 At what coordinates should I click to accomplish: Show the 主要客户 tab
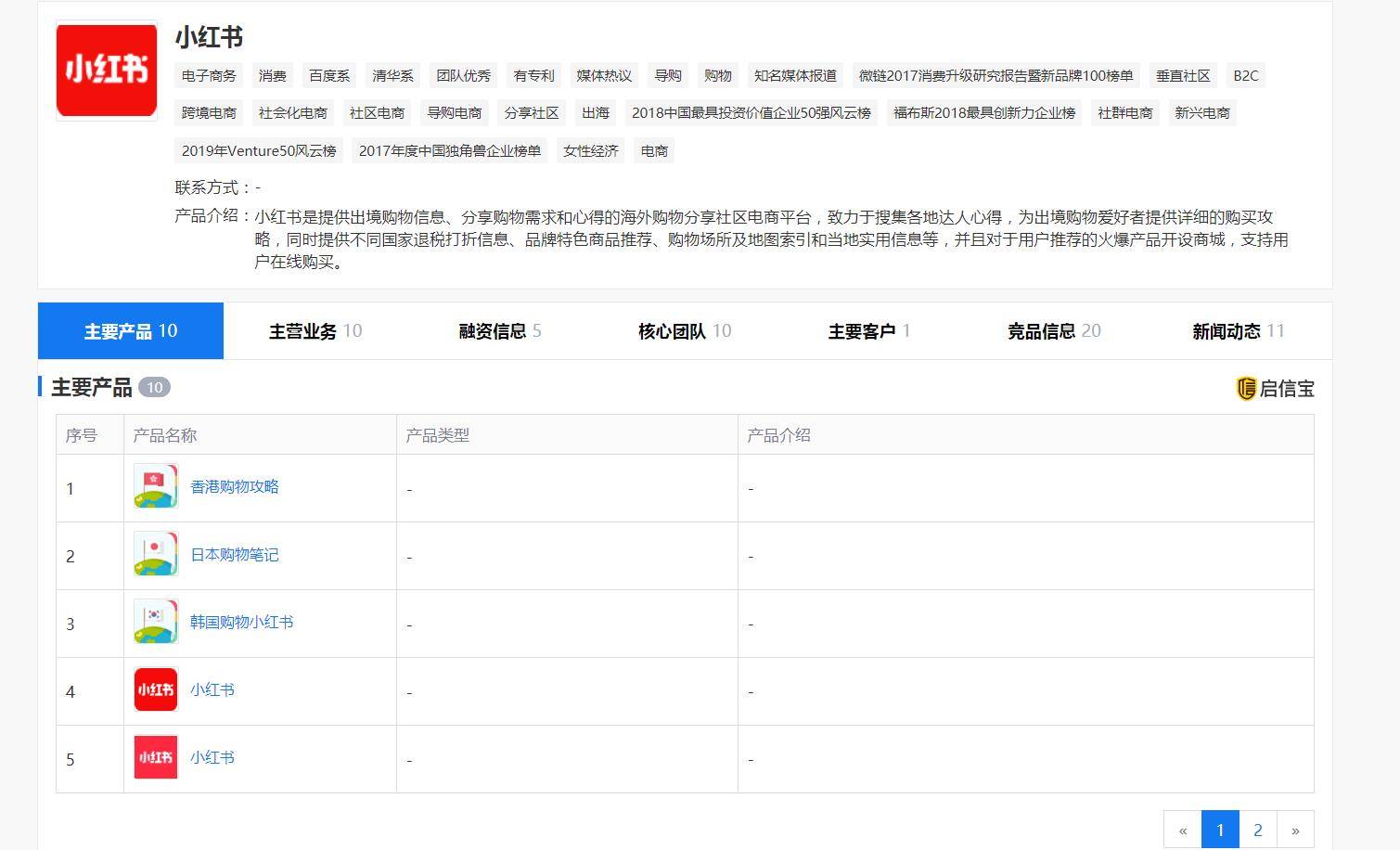(869, 331)
